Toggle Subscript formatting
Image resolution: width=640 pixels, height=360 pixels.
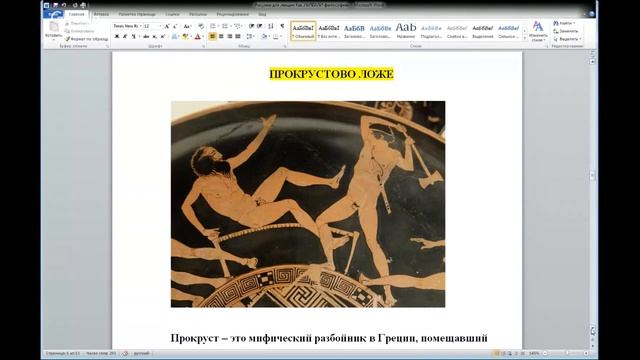(154, 37)
